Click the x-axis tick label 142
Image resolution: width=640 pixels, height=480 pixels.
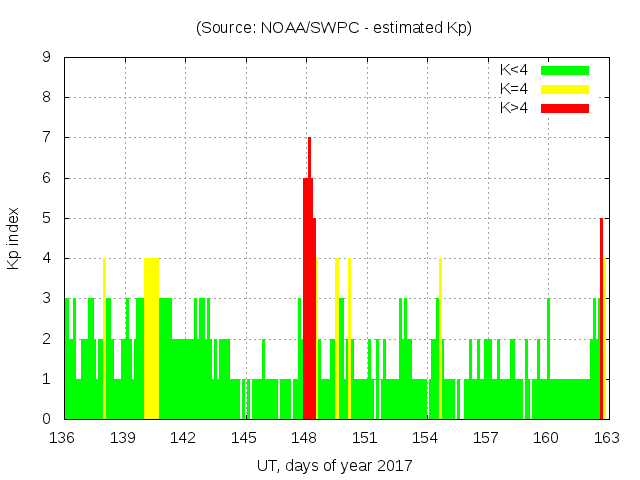point(183,438)
